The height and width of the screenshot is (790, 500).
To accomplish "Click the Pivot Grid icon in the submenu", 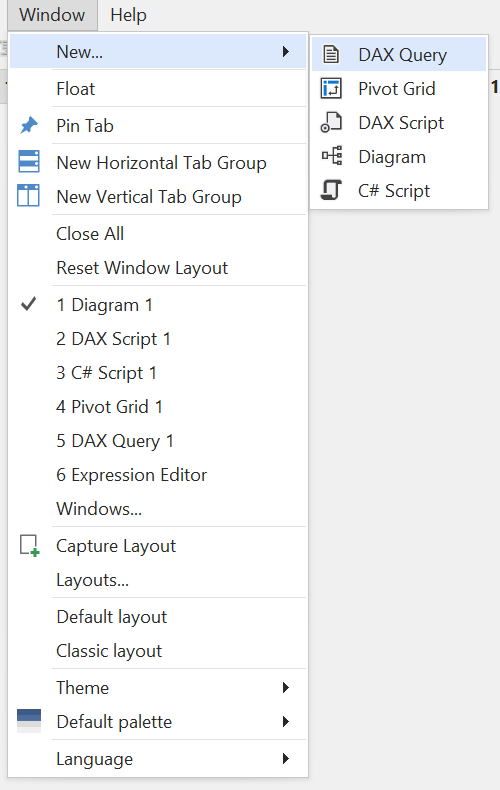I will (x=331, y=89).
